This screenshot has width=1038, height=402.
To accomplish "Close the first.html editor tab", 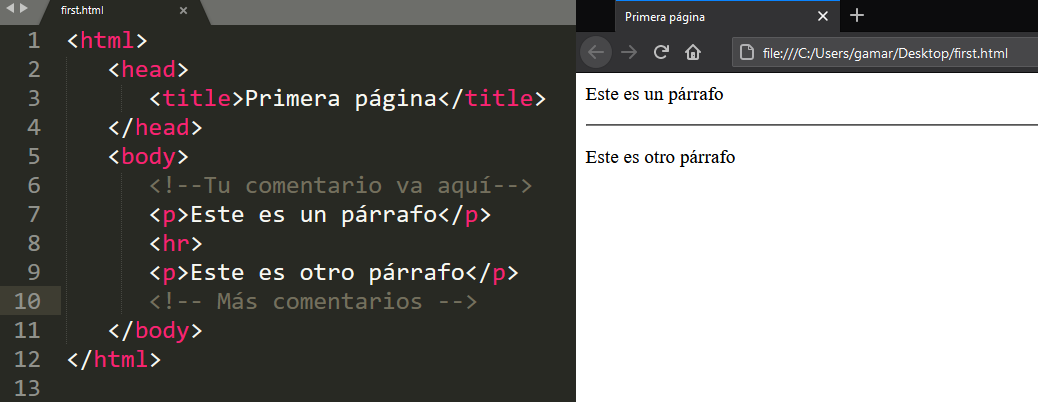I will tap(183, 11).
